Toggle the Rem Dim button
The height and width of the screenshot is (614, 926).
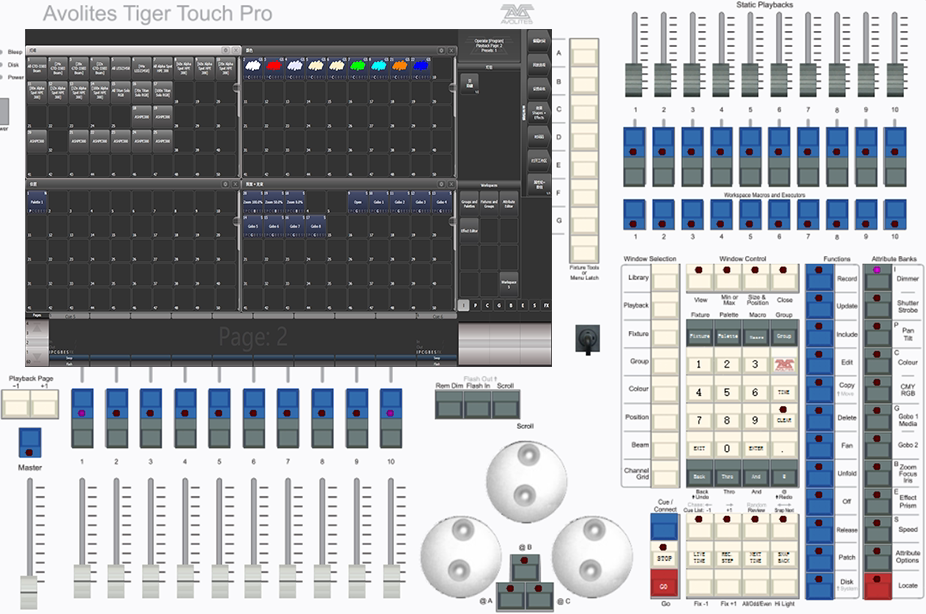pos(449,405)
